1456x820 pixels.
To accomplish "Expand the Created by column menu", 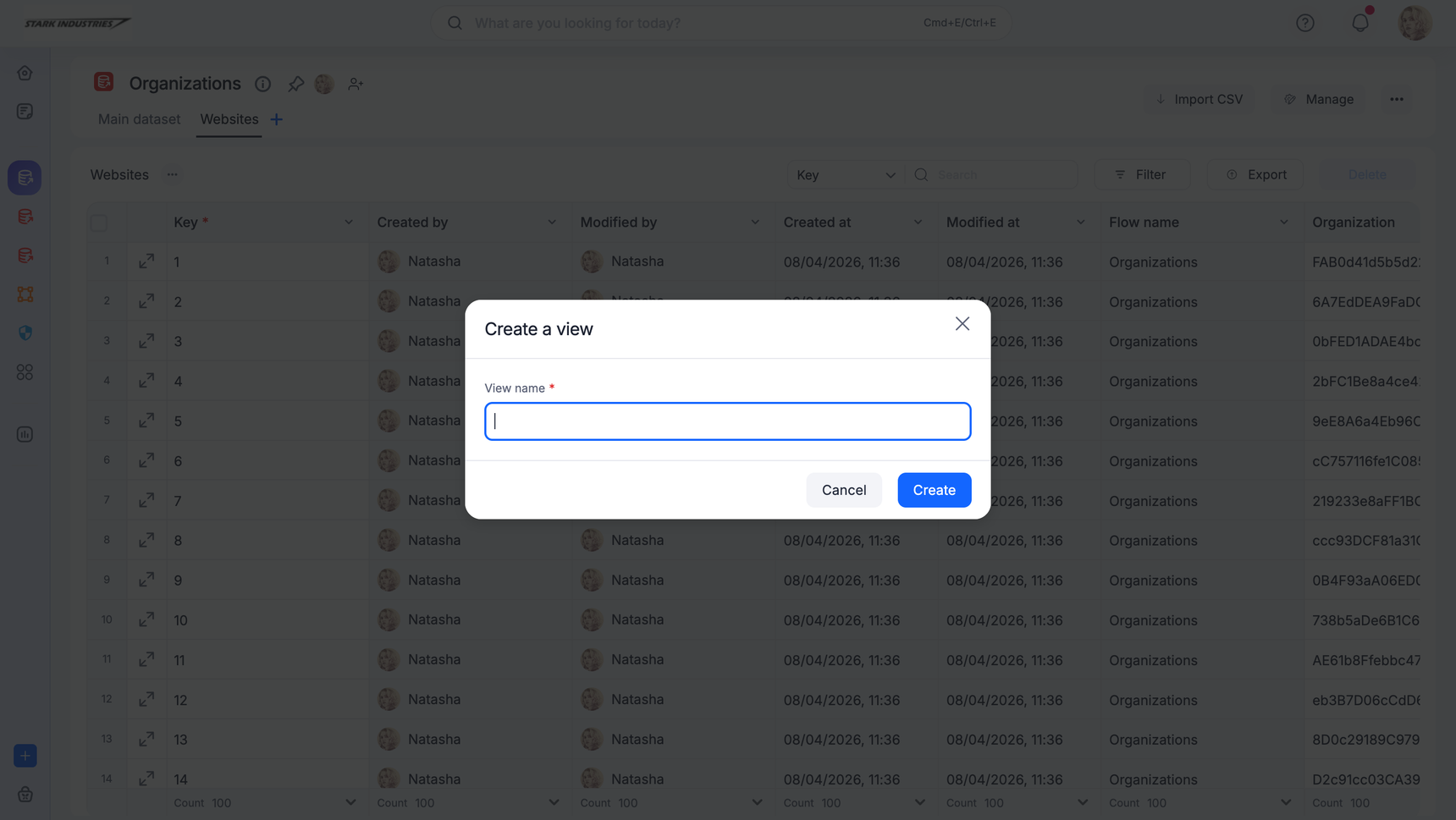I will [552, 223].
